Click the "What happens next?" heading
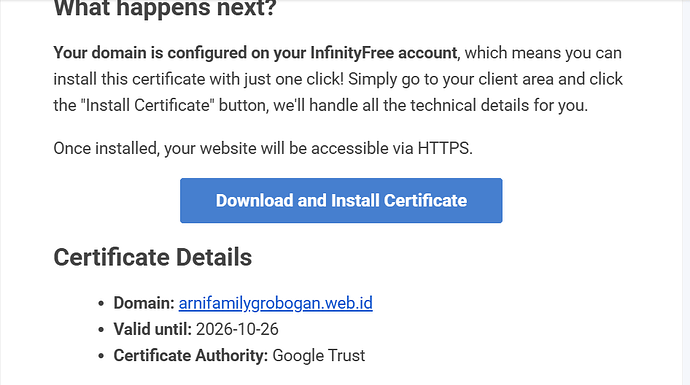Screen dimensions: 690x385 click(x=165, y=9)
